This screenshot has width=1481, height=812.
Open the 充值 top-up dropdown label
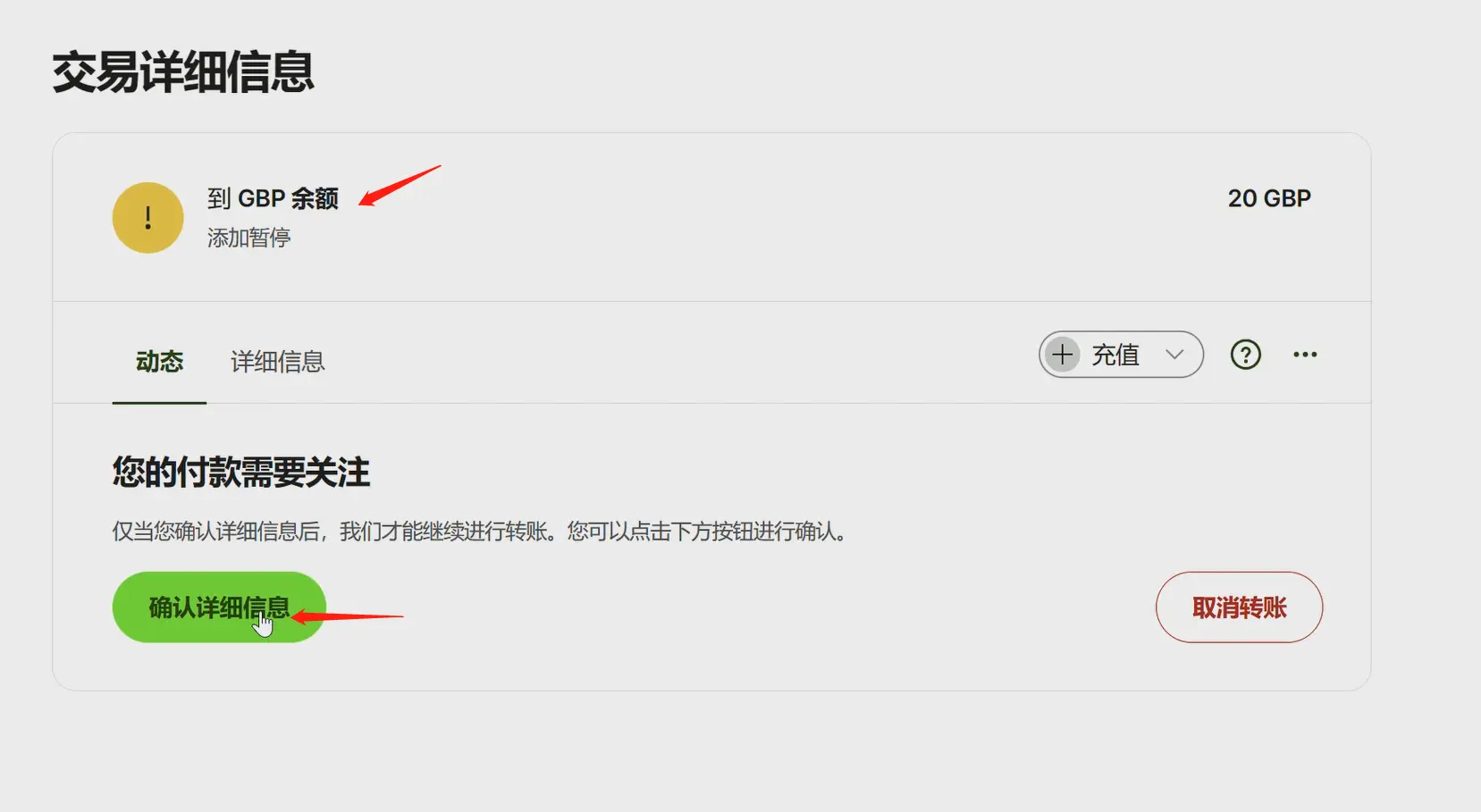[x=1115, y=355]
